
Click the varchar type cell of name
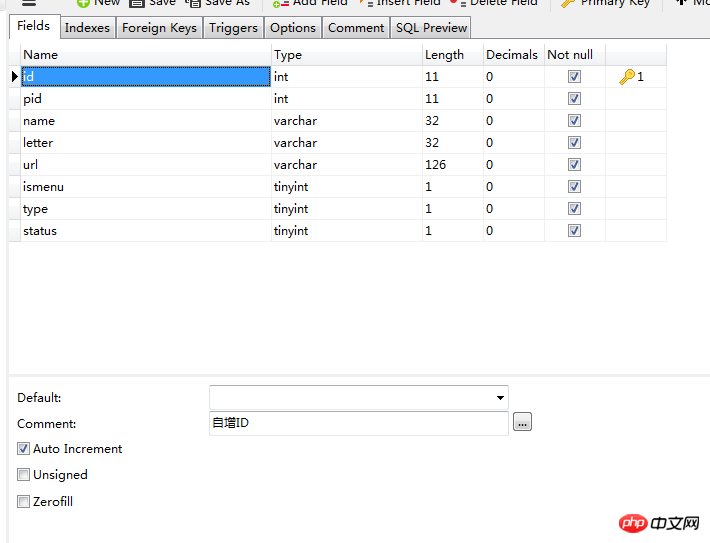point(347,121)
